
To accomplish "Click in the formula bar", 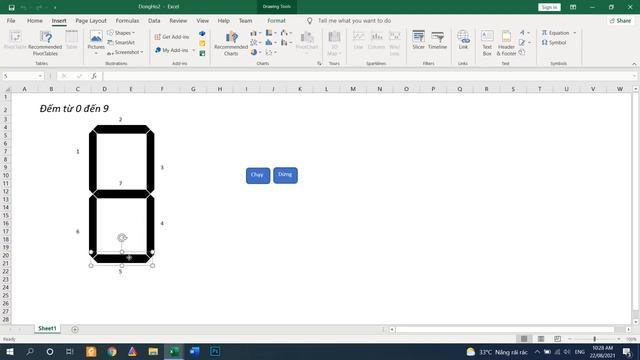I will click(x=369, y=76).
